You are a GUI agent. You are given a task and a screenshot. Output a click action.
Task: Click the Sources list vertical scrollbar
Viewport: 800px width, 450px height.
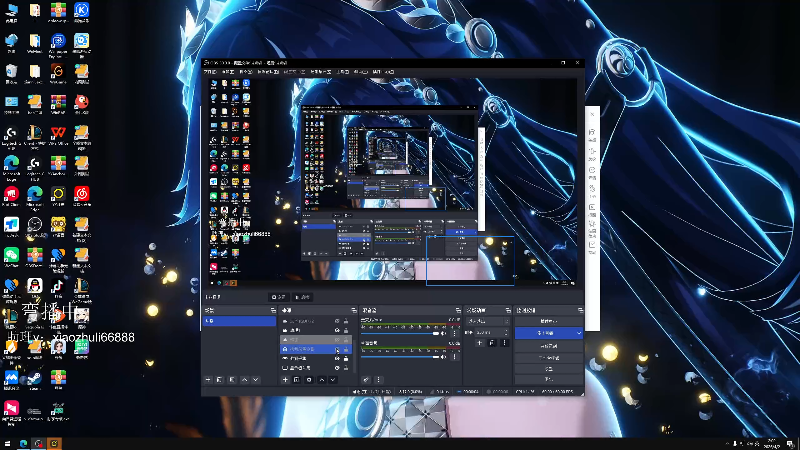(x=355, y=356)
